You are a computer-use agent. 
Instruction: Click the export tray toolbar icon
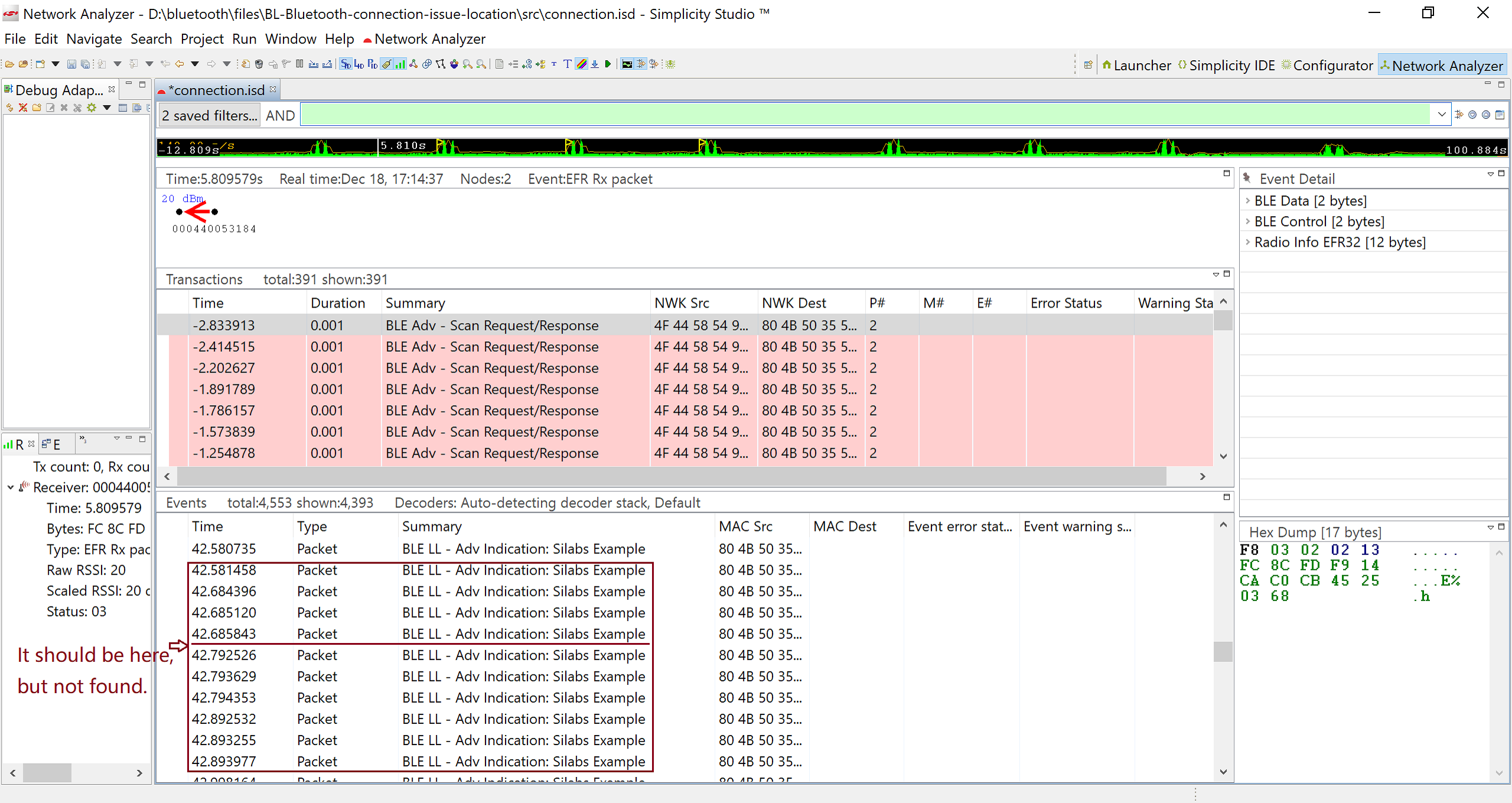coord(327,64)
